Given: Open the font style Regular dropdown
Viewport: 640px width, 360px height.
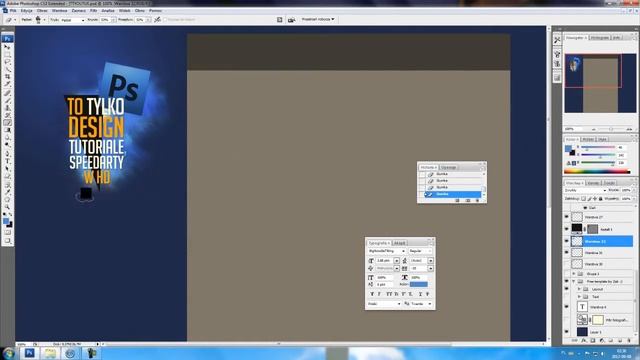Looking at the screenshot, I should pos(420,251).
